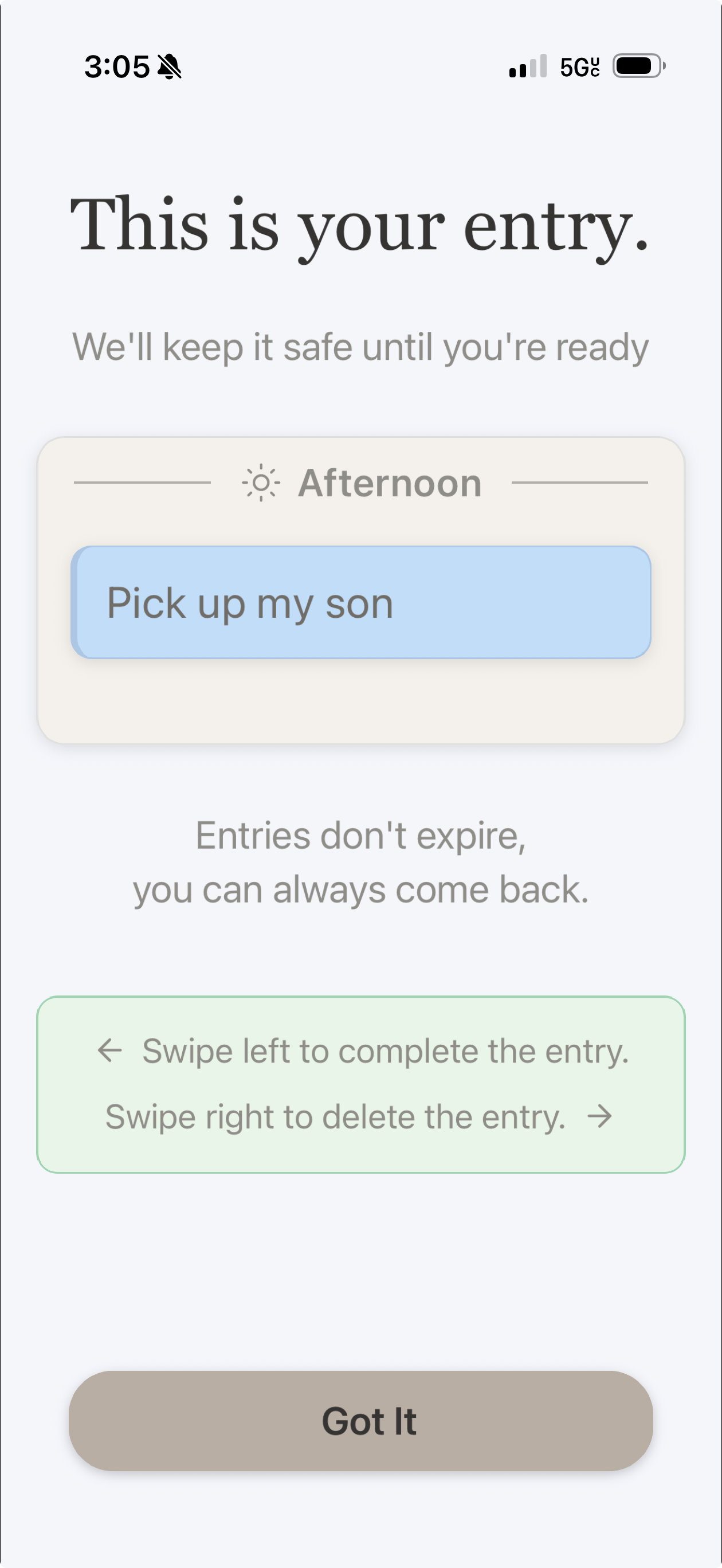
Task: Tap the 5G UC network indicator
Action: point(579,67)
